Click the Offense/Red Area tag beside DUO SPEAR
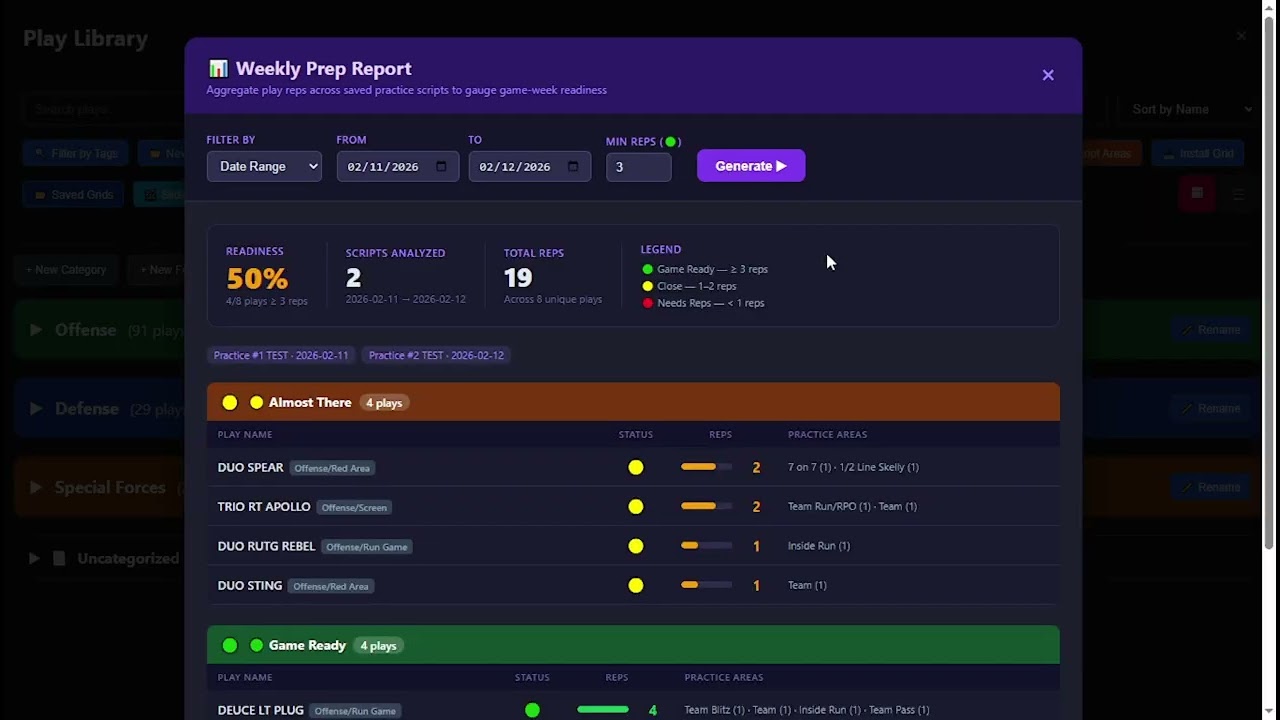Screen dimensions: 1280x720 click(x=332, y=468)
